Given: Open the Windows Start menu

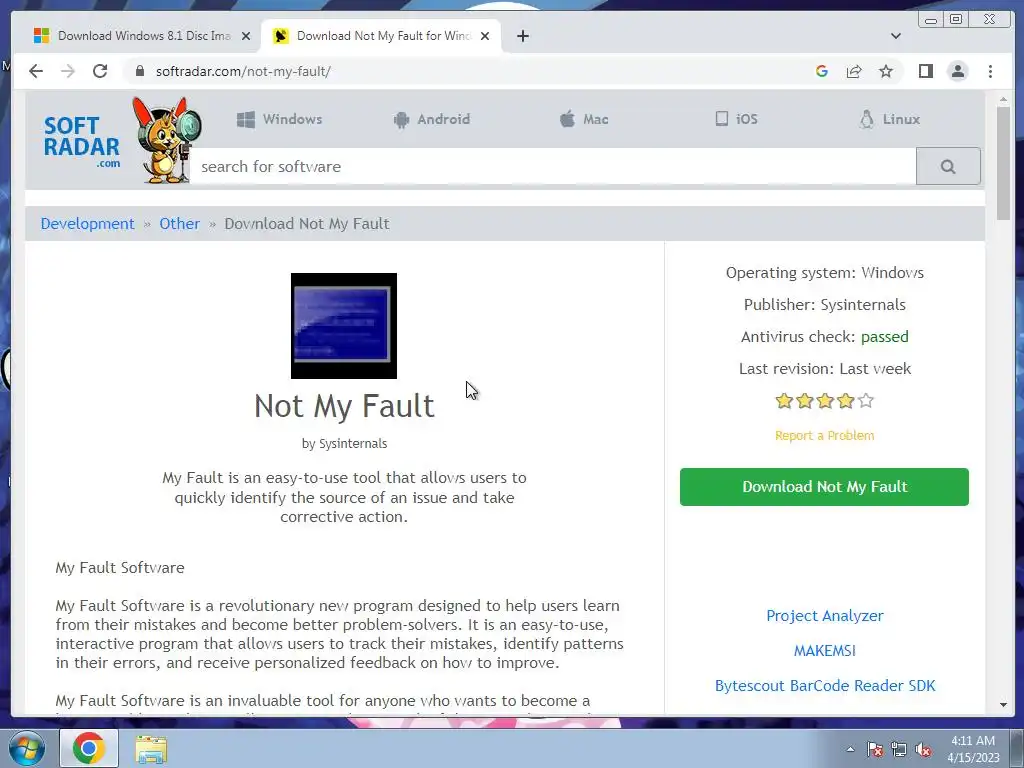Looking at the screenshot, I should [x=26, y=748].
